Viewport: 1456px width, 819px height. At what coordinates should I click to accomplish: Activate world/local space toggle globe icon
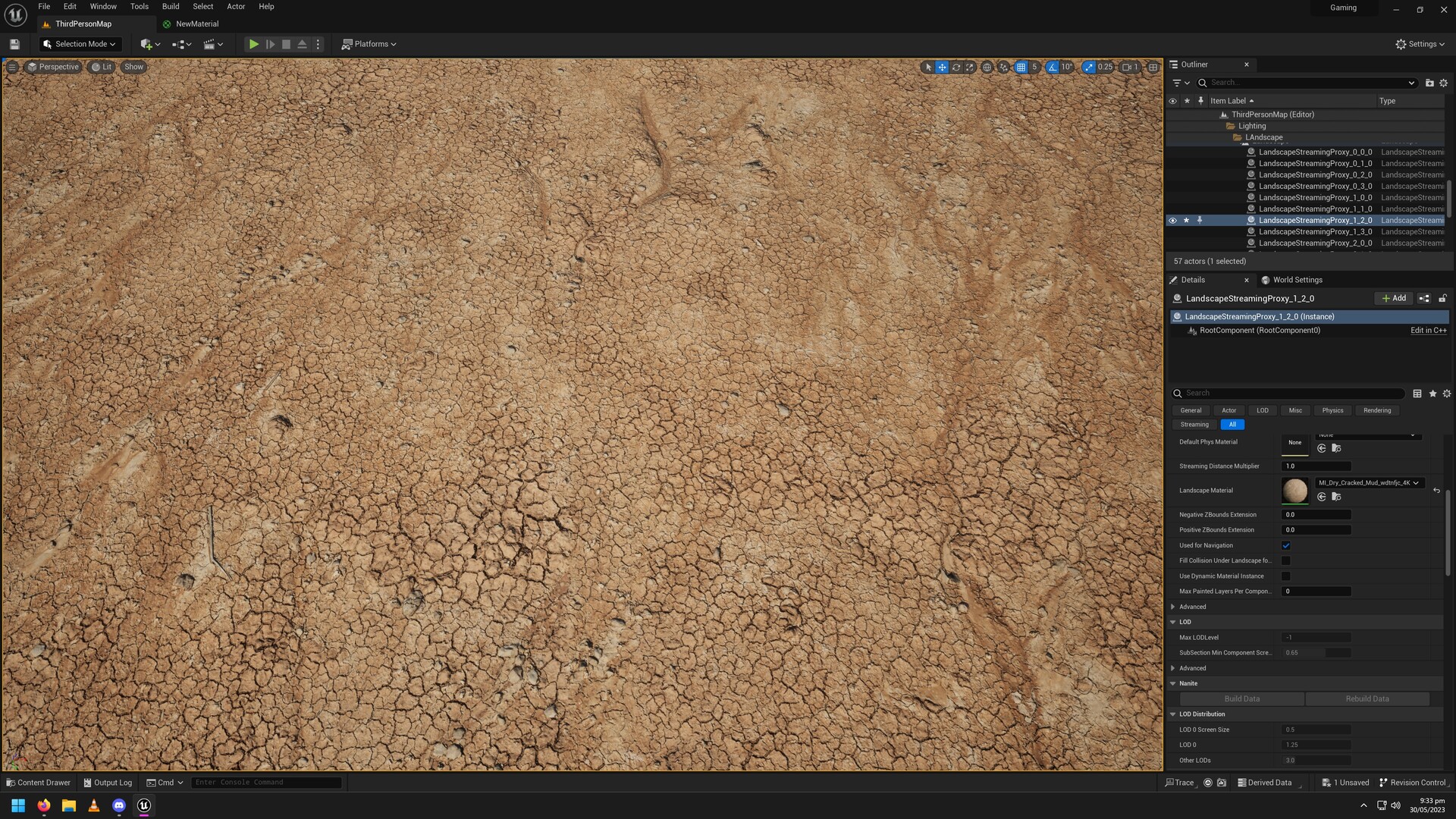coord(987,67)
